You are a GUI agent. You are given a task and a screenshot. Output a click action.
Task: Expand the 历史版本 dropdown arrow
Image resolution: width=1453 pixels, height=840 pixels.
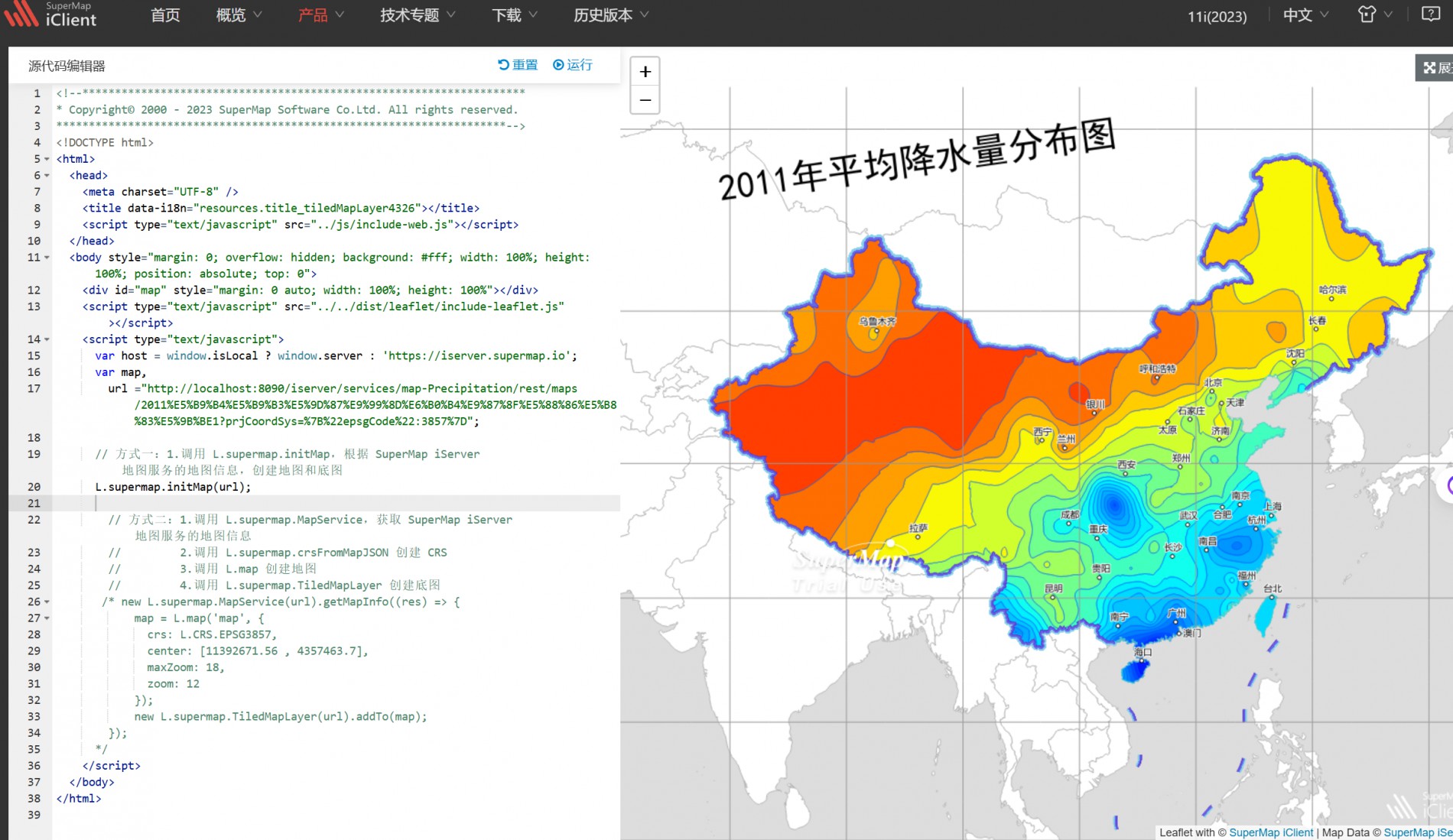pyautogui.click(x=644, y=15)
